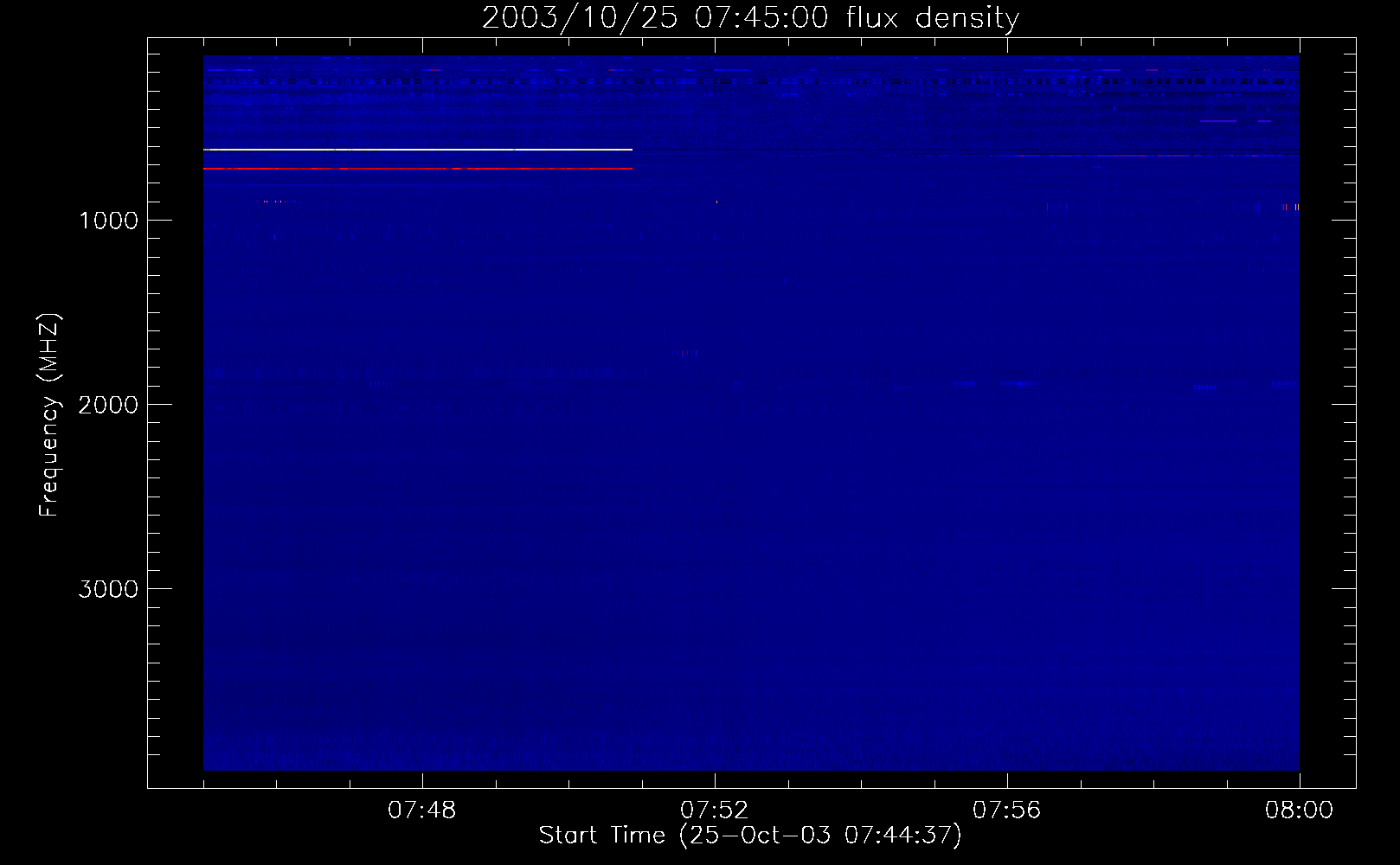Click the yellow horizontal emission line
This screenshot has height=865, width=1400.
(418, 150)
